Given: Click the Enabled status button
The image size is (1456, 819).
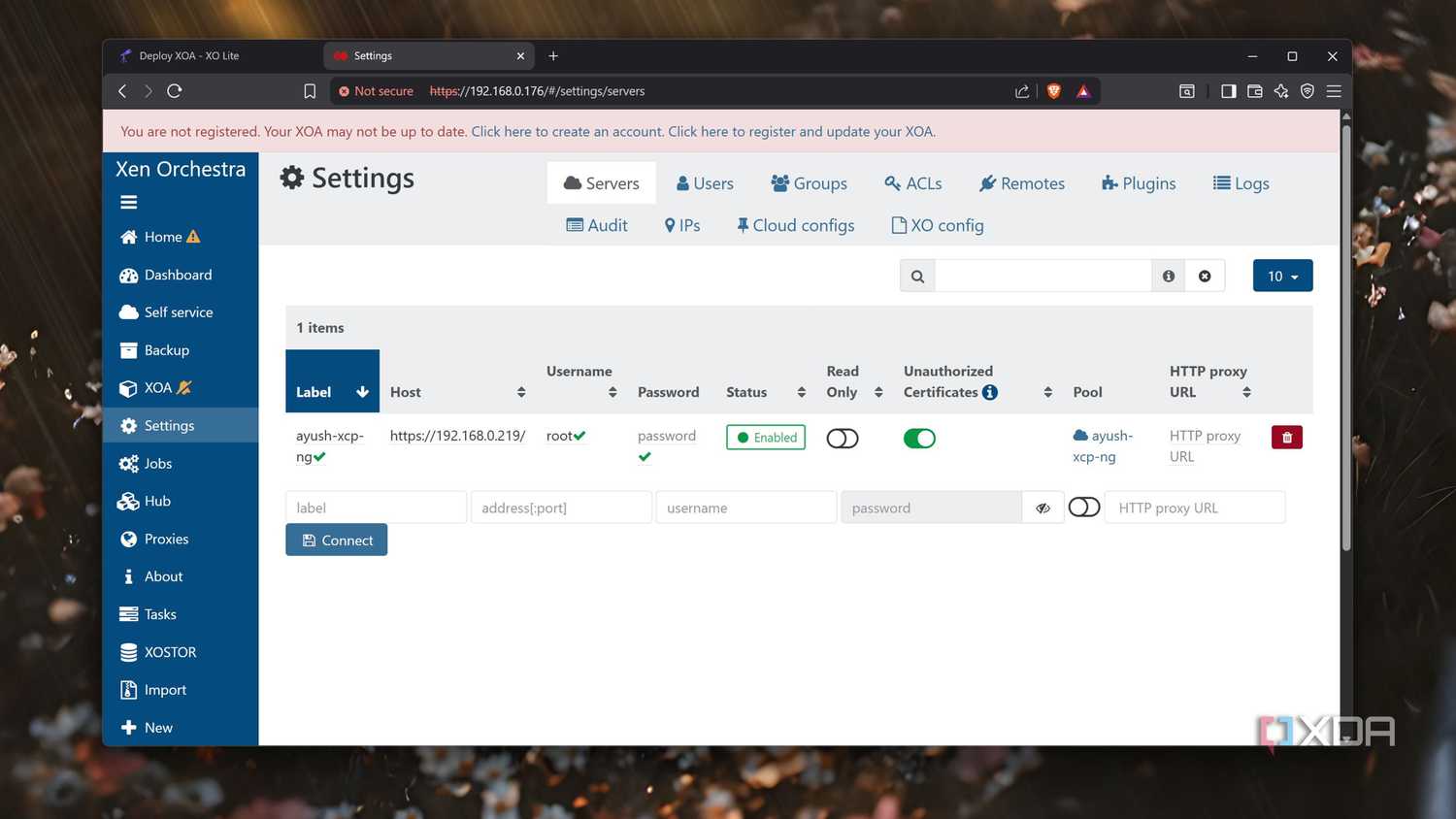Looking at the screenshot, I should click(766, 438).
